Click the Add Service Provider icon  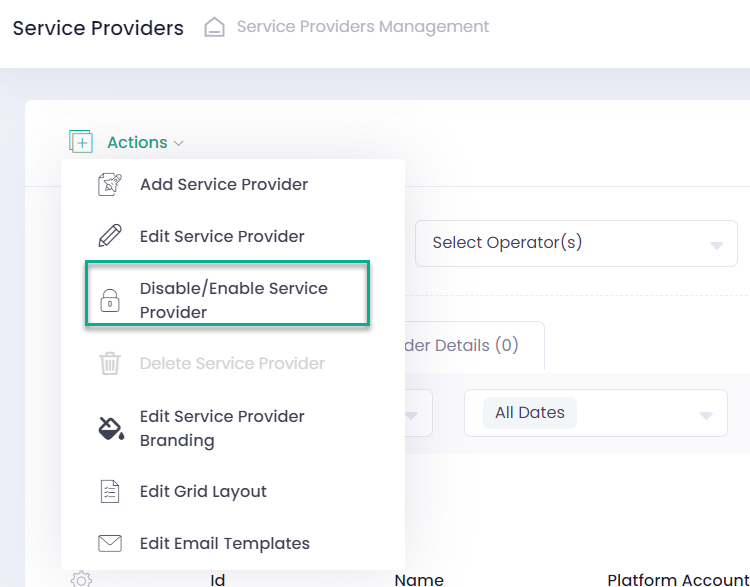(x=109, y=184)
